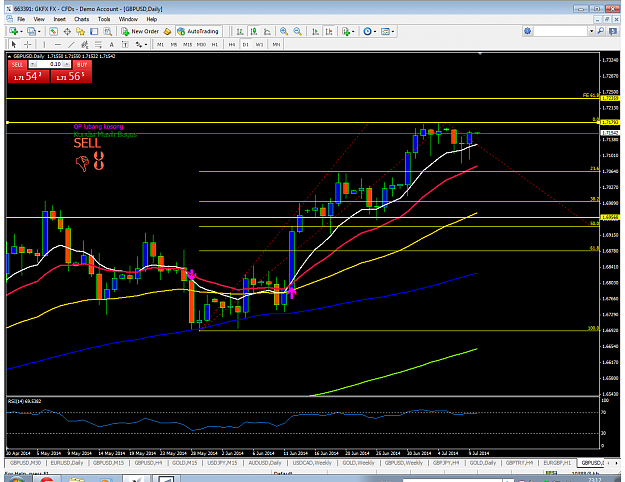Toggle chart shift
The height and width of the screenshot is (482, 625).
coord(329,31)
